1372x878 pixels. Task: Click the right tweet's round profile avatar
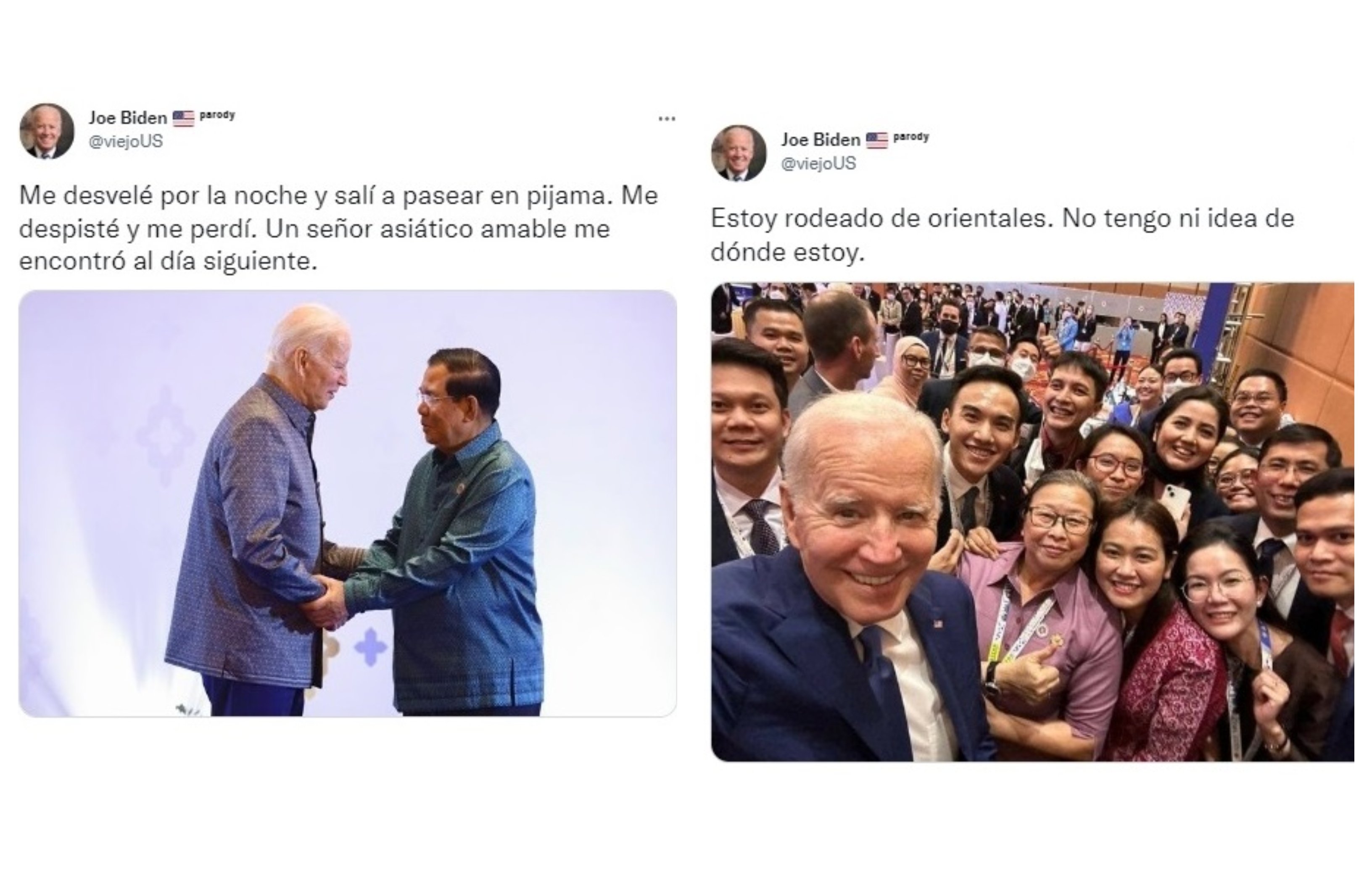[739, 153]
